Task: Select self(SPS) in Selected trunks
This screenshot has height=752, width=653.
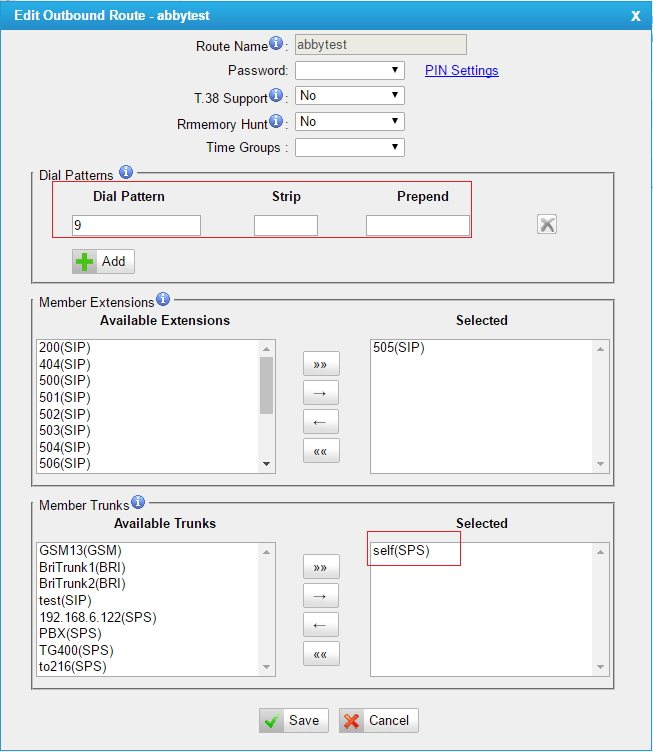Action: click(x=401, y=551)
